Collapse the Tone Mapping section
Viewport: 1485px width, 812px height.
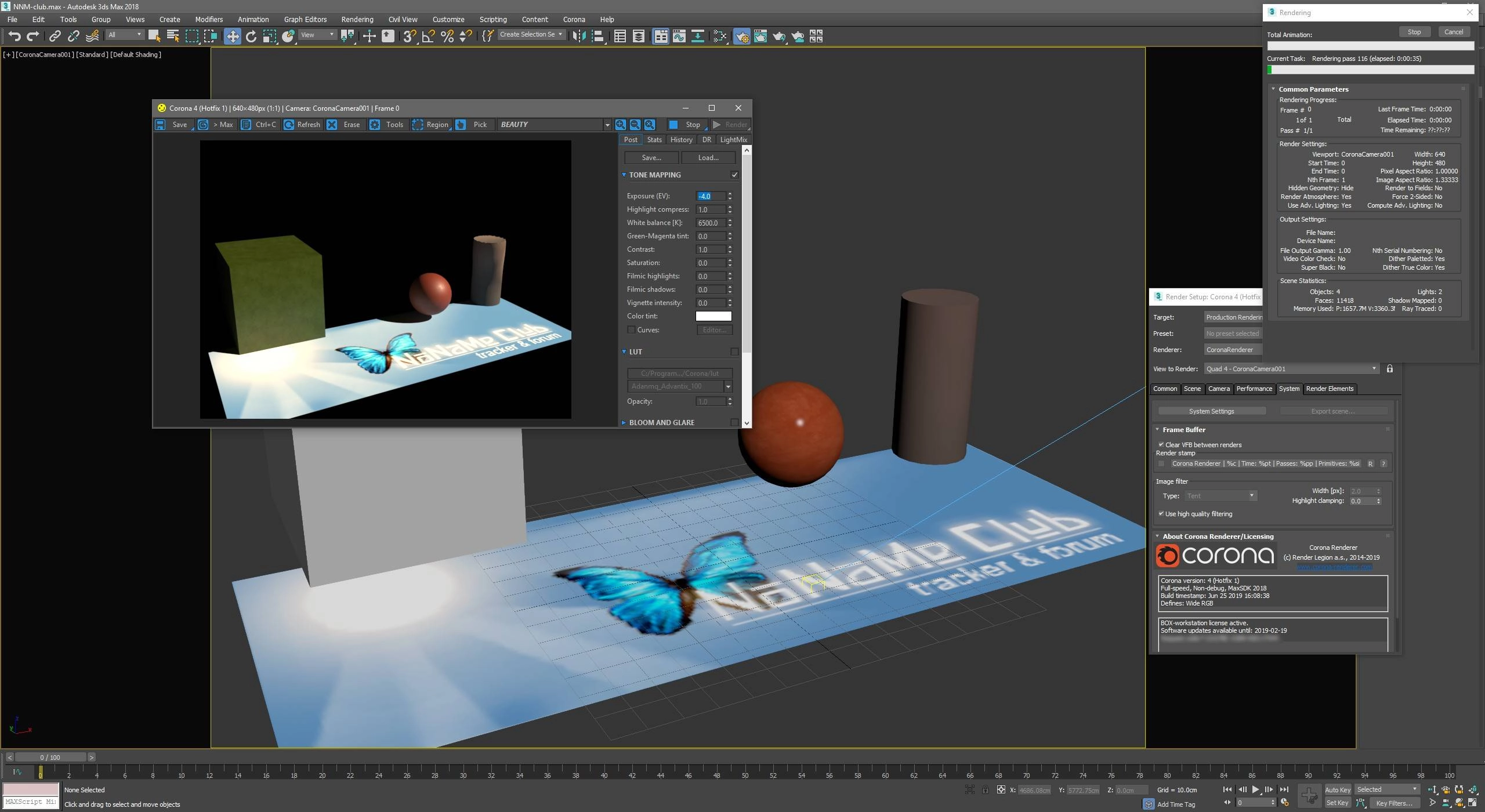624,175
